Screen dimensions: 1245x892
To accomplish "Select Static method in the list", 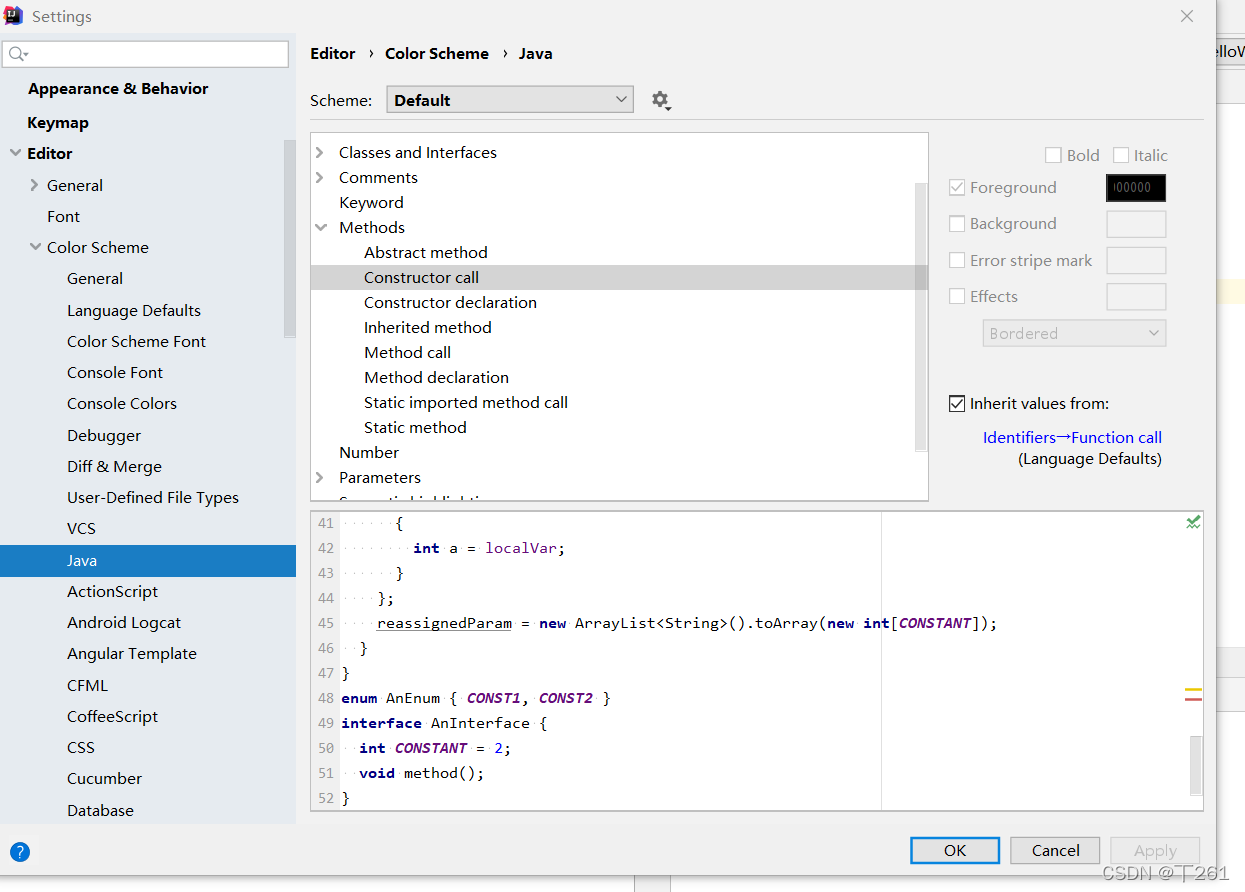I will tap(415, 427).
